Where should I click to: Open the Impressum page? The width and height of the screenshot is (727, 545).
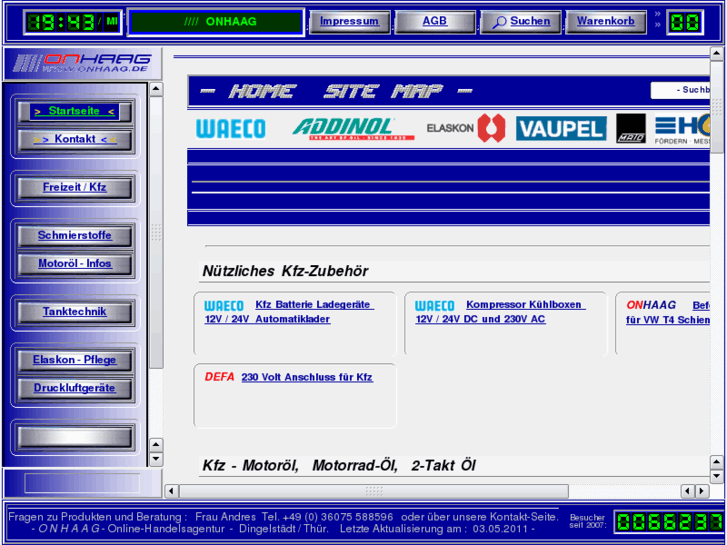click(349, 22)
